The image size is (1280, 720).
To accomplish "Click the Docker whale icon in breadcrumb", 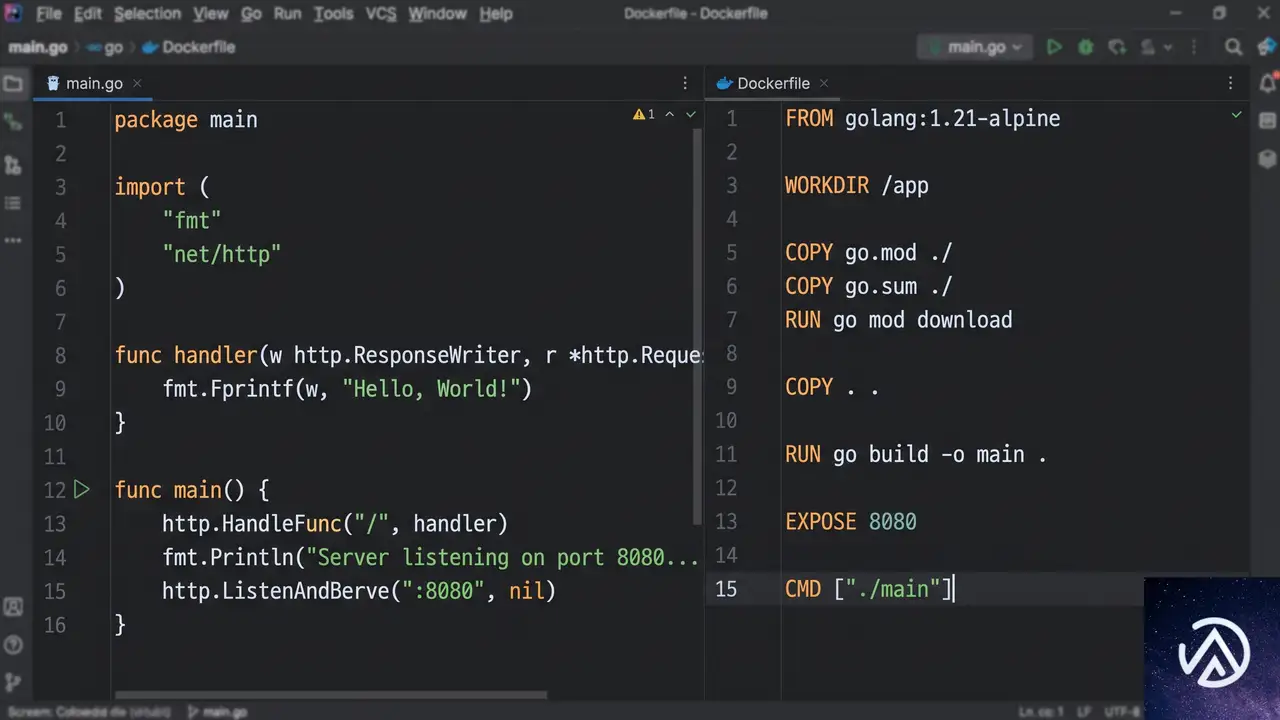I will click(x=151, y=47).
